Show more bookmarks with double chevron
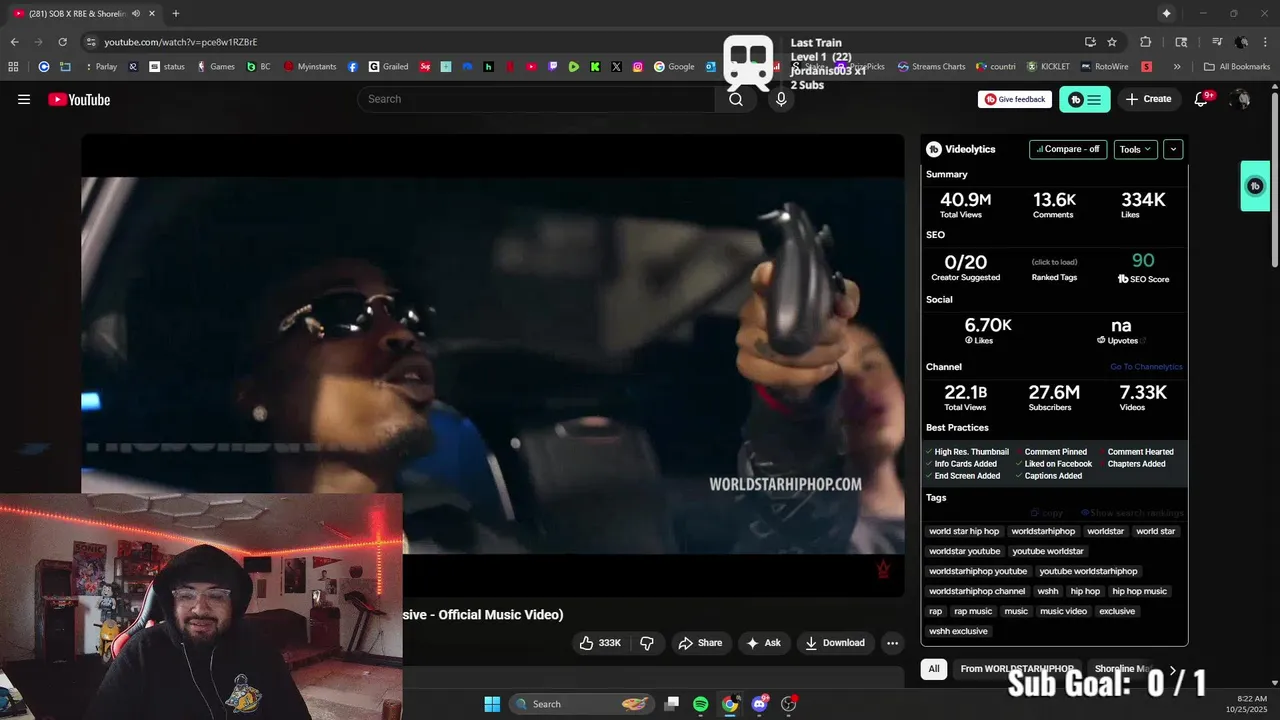Viewport: 1280px width, 720px height. click(x=1177, y=67)
